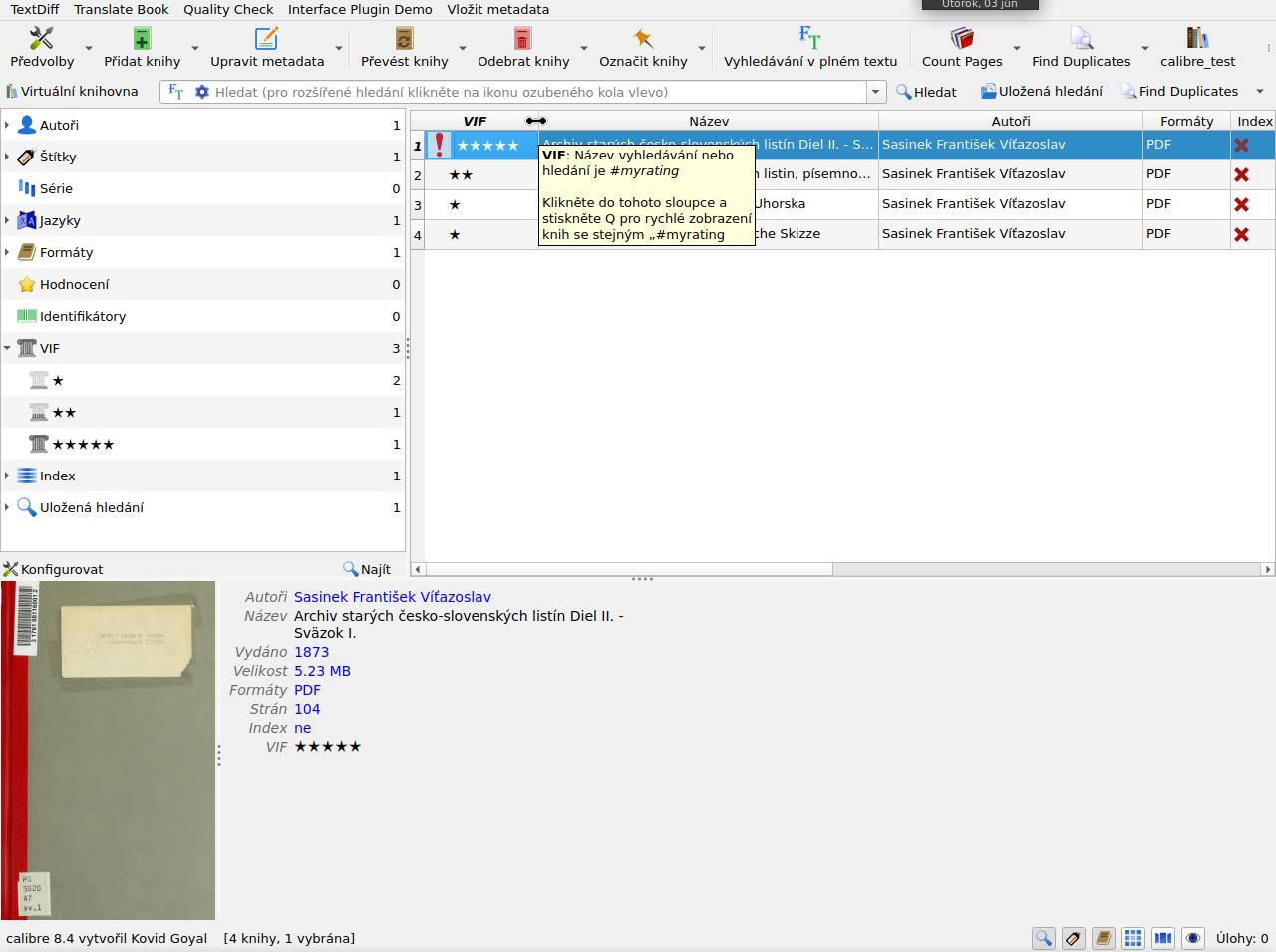
Task: Click the book cover thumbnail
Action: point(108,751)
